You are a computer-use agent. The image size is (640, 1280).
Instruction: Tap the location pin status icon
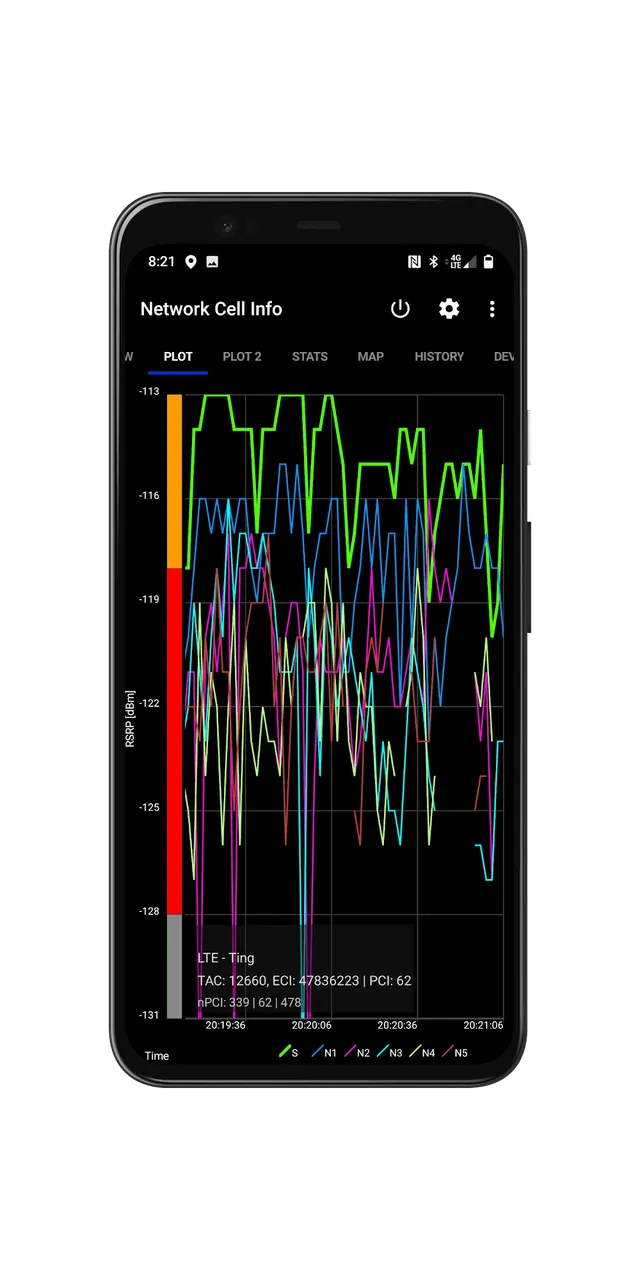coord(191,262)
